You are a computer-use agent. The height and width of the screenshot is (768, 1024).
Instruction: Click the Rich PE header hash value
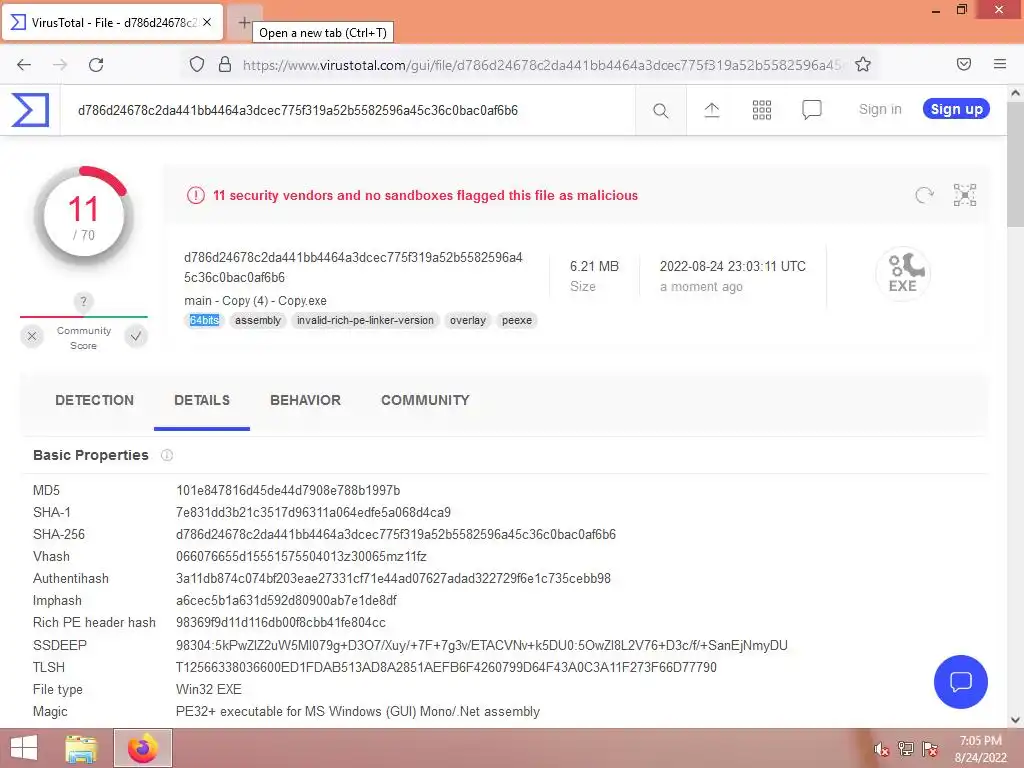click(x=281, y=623)
